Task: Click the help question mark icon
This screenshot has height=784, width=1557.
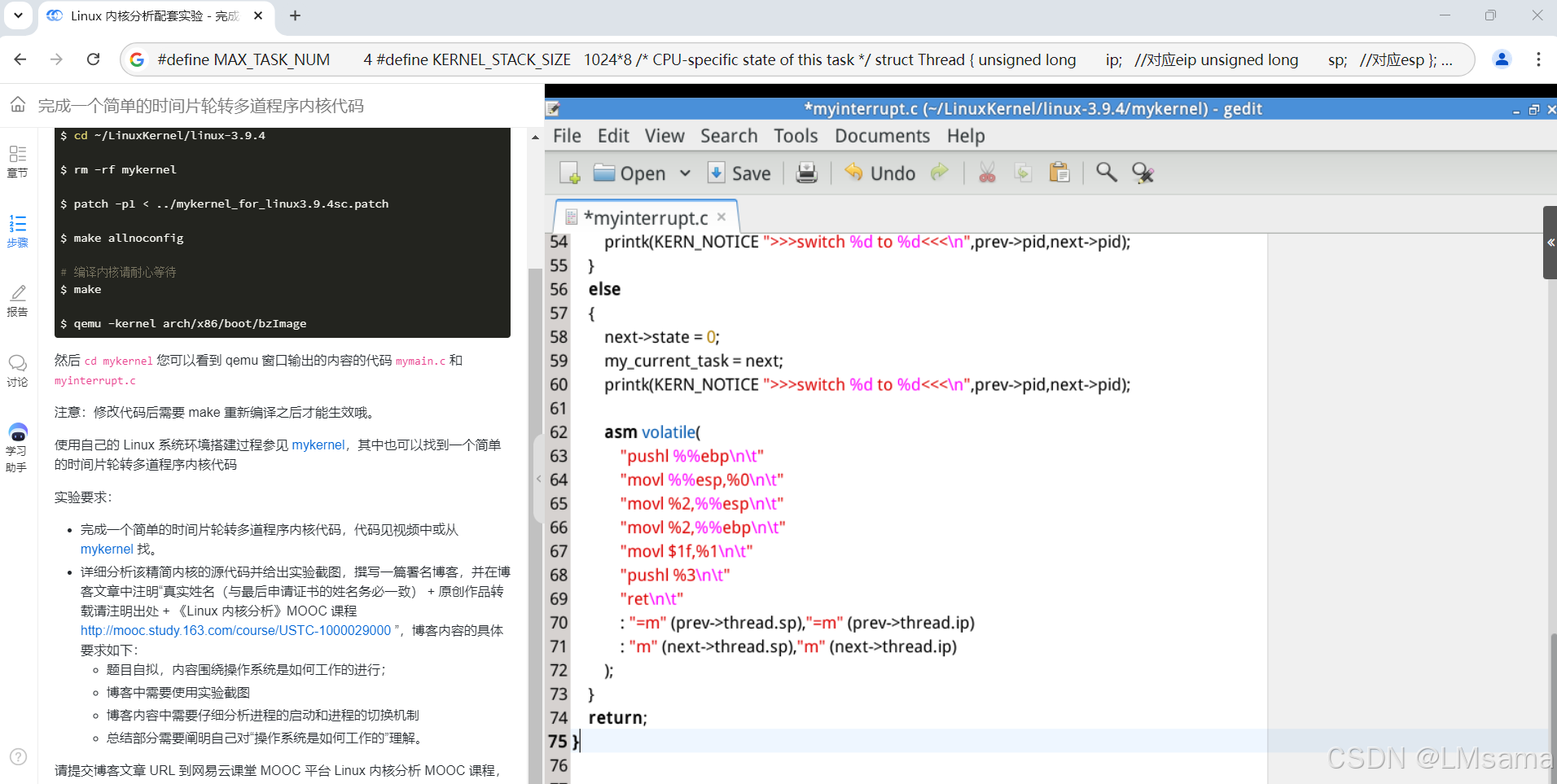Action: [18, 756]
